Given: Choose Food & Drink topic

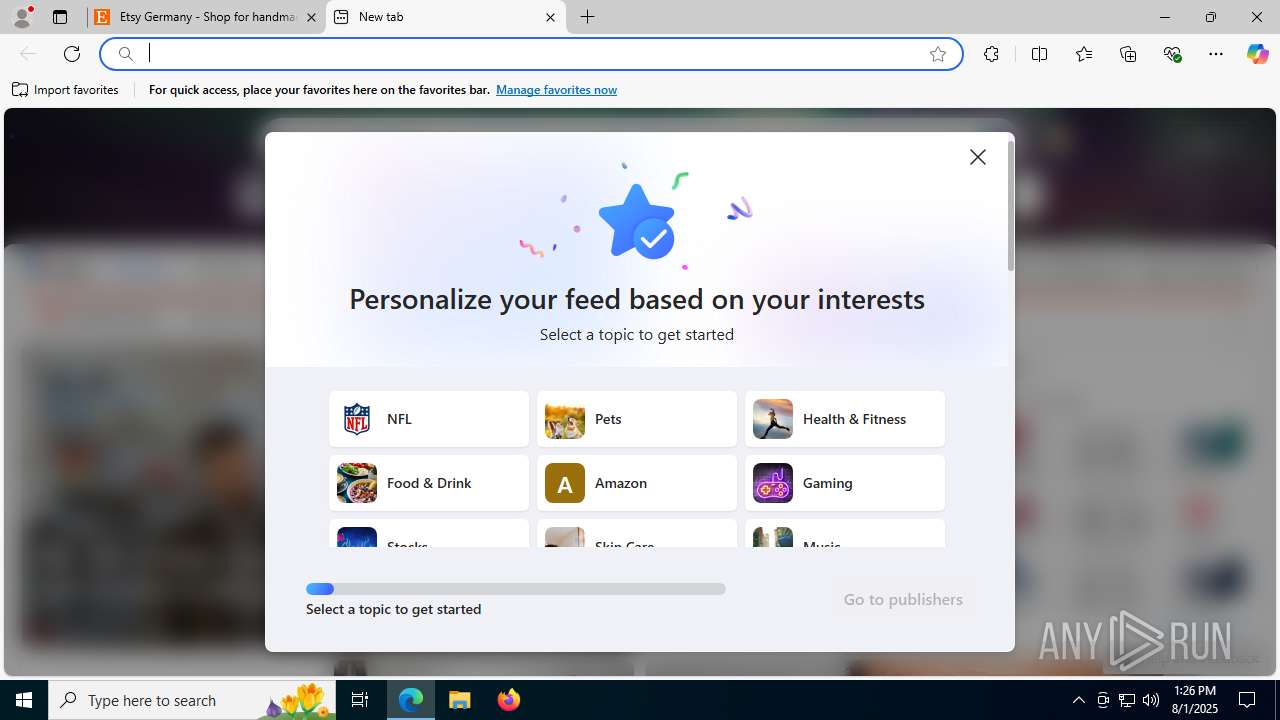Looking at the screenshot, I should click(429, 483).
